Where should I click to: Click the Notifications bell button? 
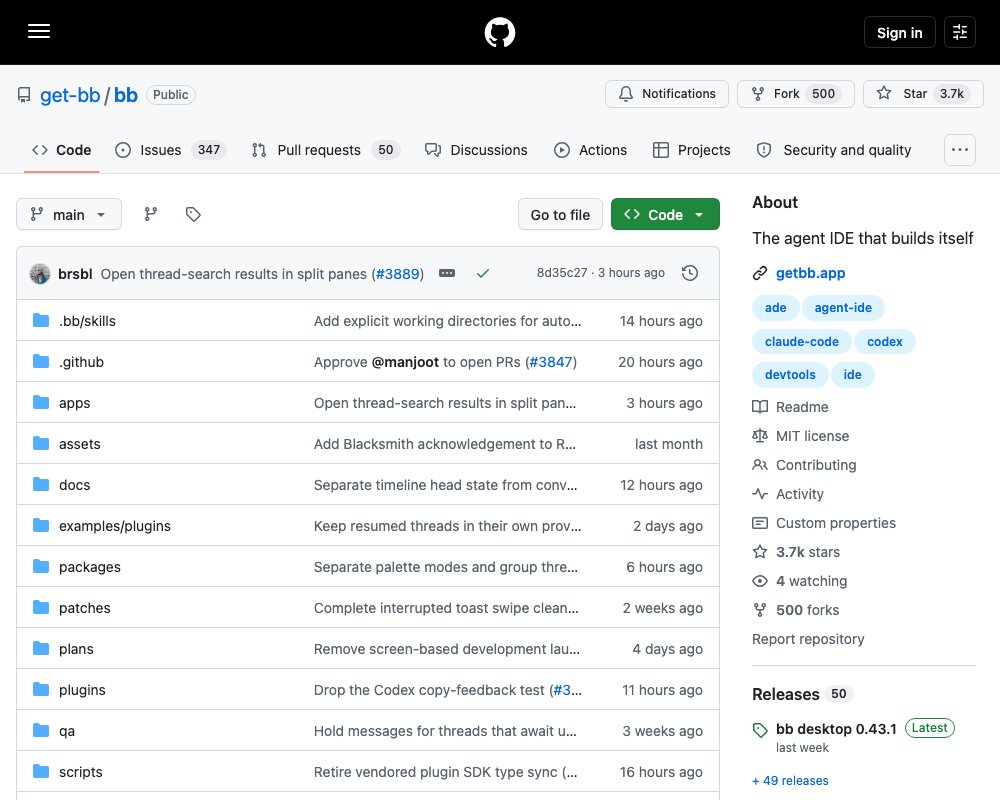(x=666, y=94)
